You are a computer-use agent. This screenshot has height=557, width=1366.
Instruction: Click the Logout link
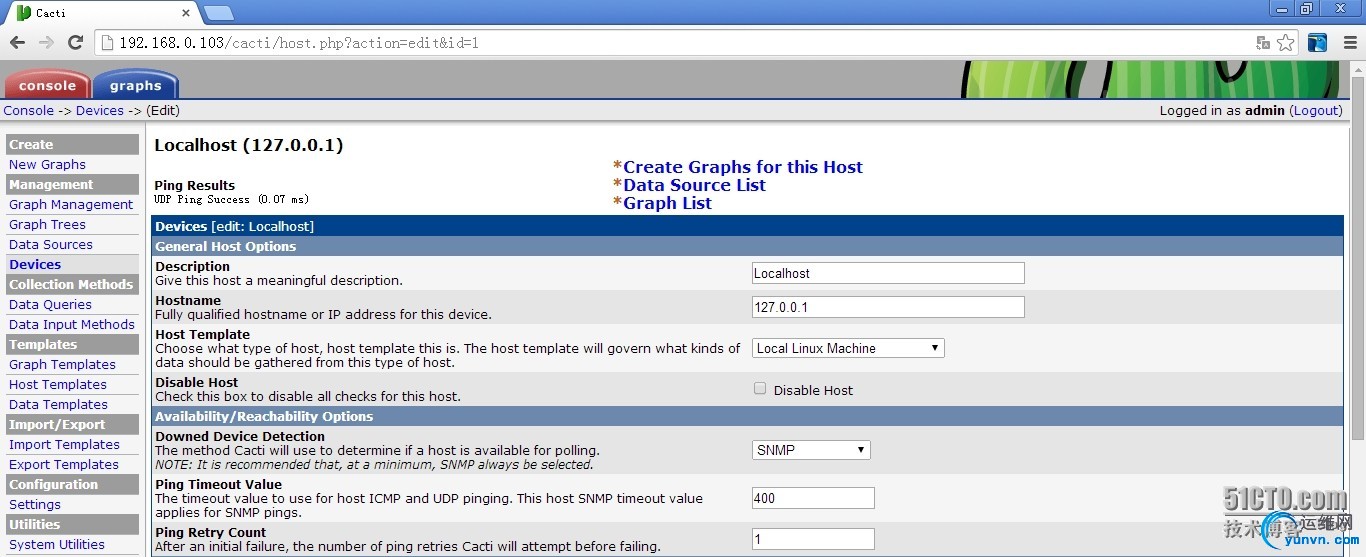[x=1315, y=111]
